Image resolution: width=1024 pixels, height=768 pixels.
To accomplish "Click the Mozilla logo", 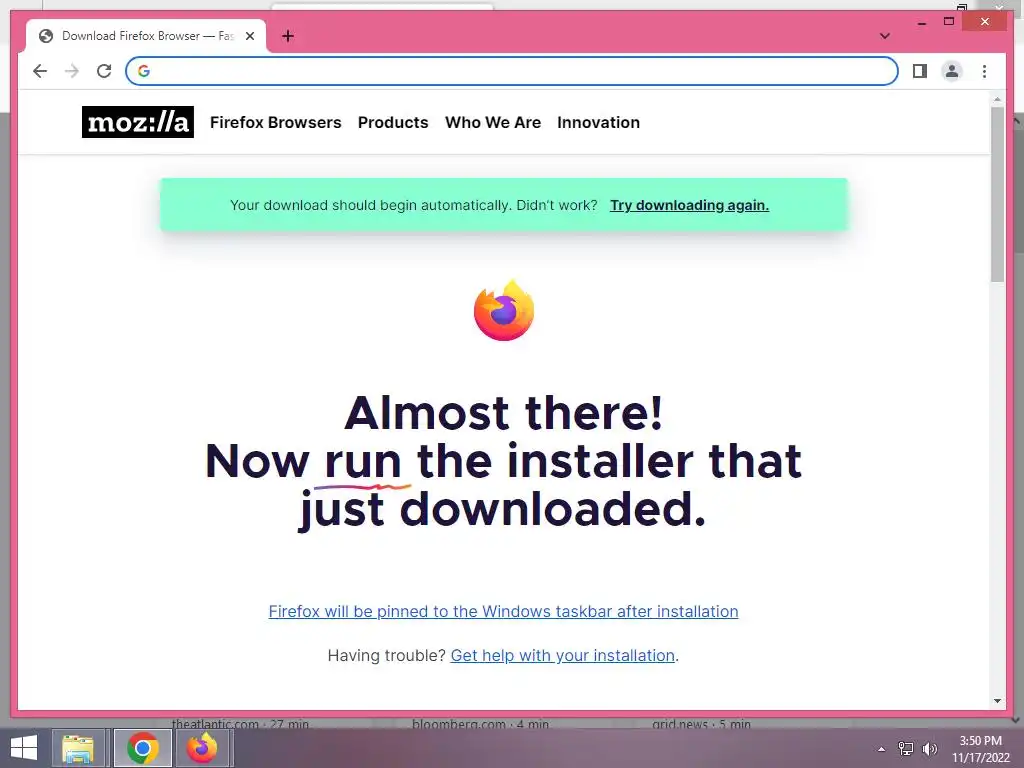I will click(138, 122).
